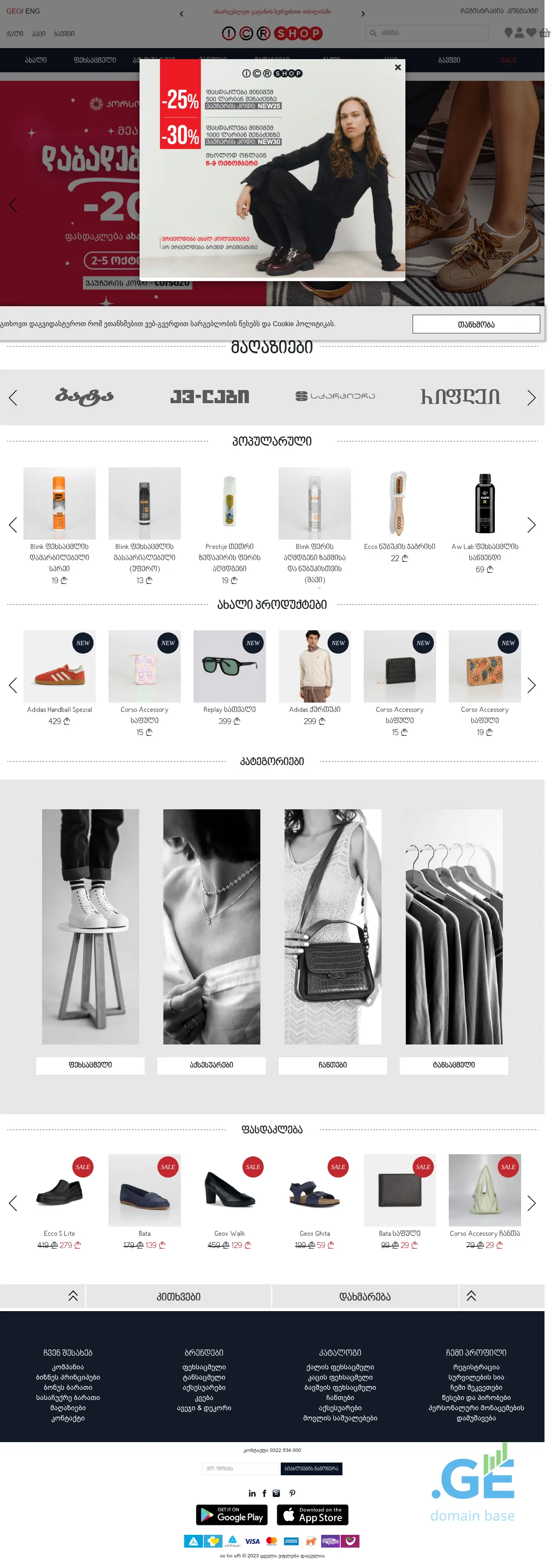Focus the email newsletter input field
Image resolution: width=553 pixels, height=1568 pixels.
point(240,1469)
